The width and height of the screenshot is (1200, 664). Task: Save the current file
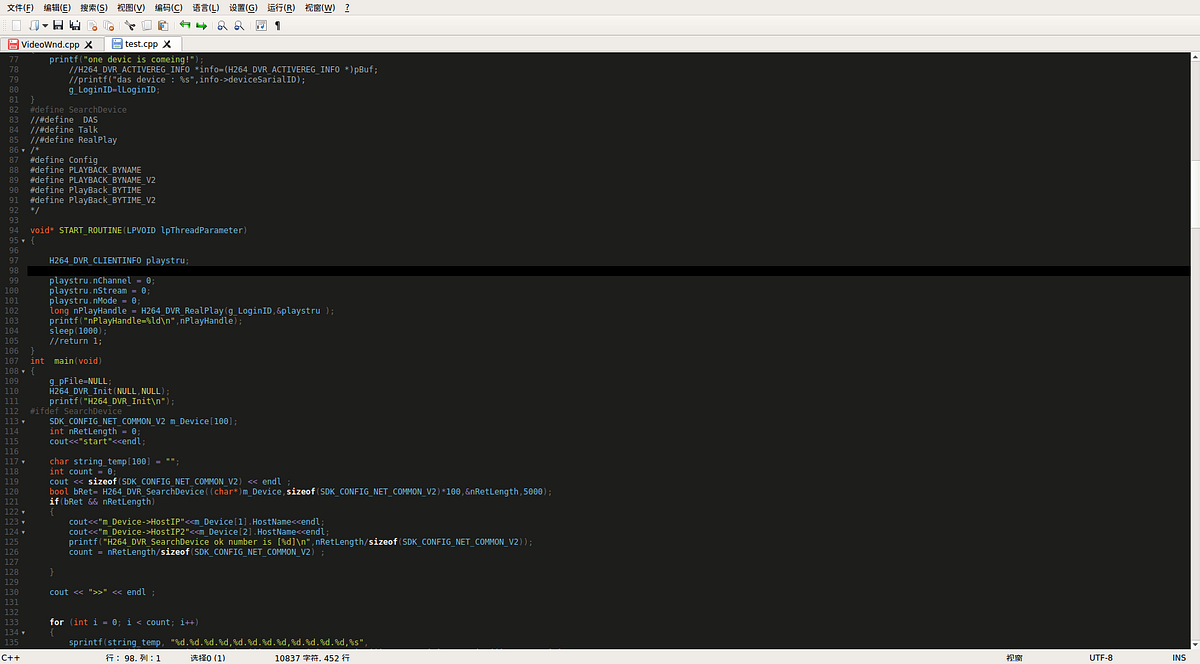58,25
